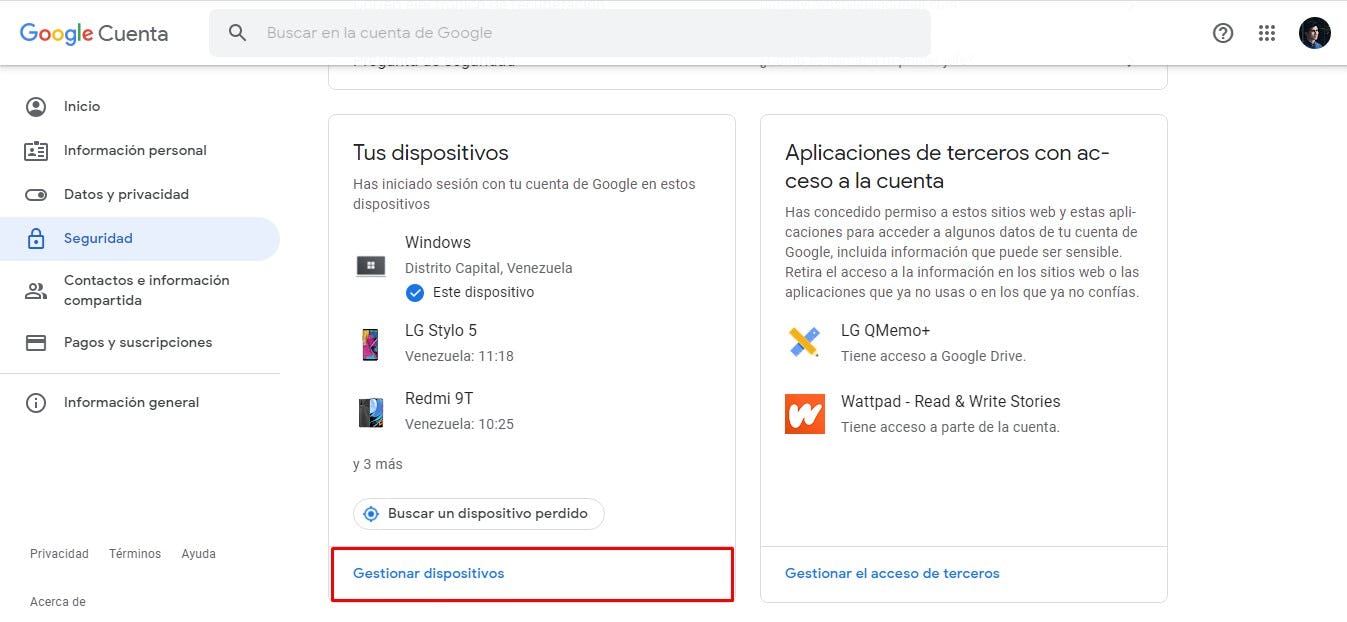The width and height of the screenshot is (1347, 622).
Task: Expand the Pregunta de seguridad chevron
Action: point(1130,60)
